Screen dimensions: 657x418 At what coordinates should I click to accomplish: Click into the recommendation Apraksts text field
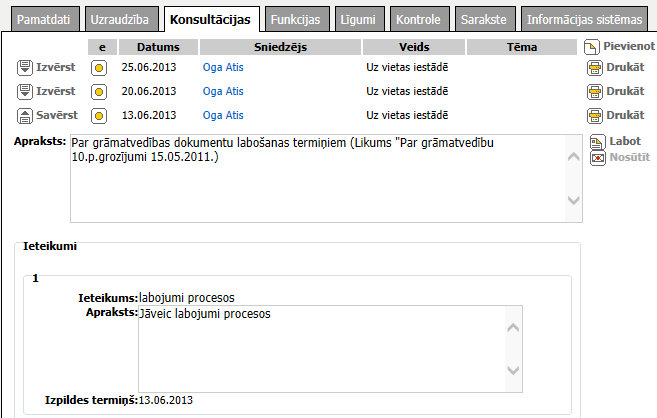coord(320,348)
